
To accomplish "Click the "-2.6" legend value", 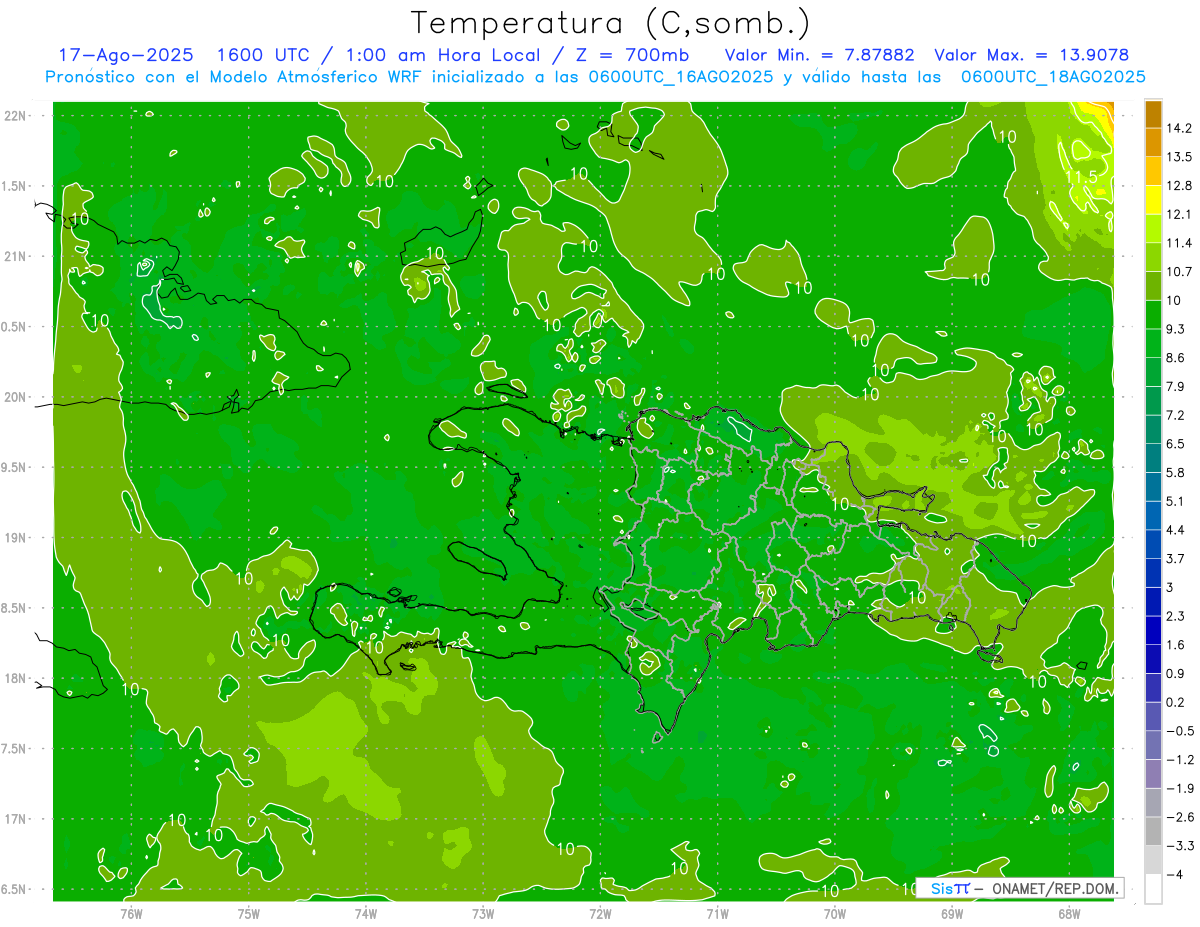I will click(x=1180, y=817).
